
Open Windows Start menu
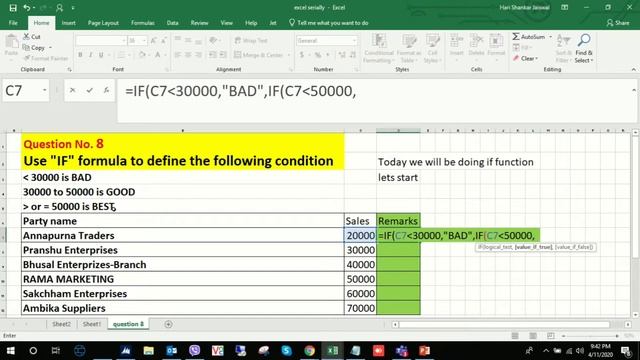click(x=11, y=351)
